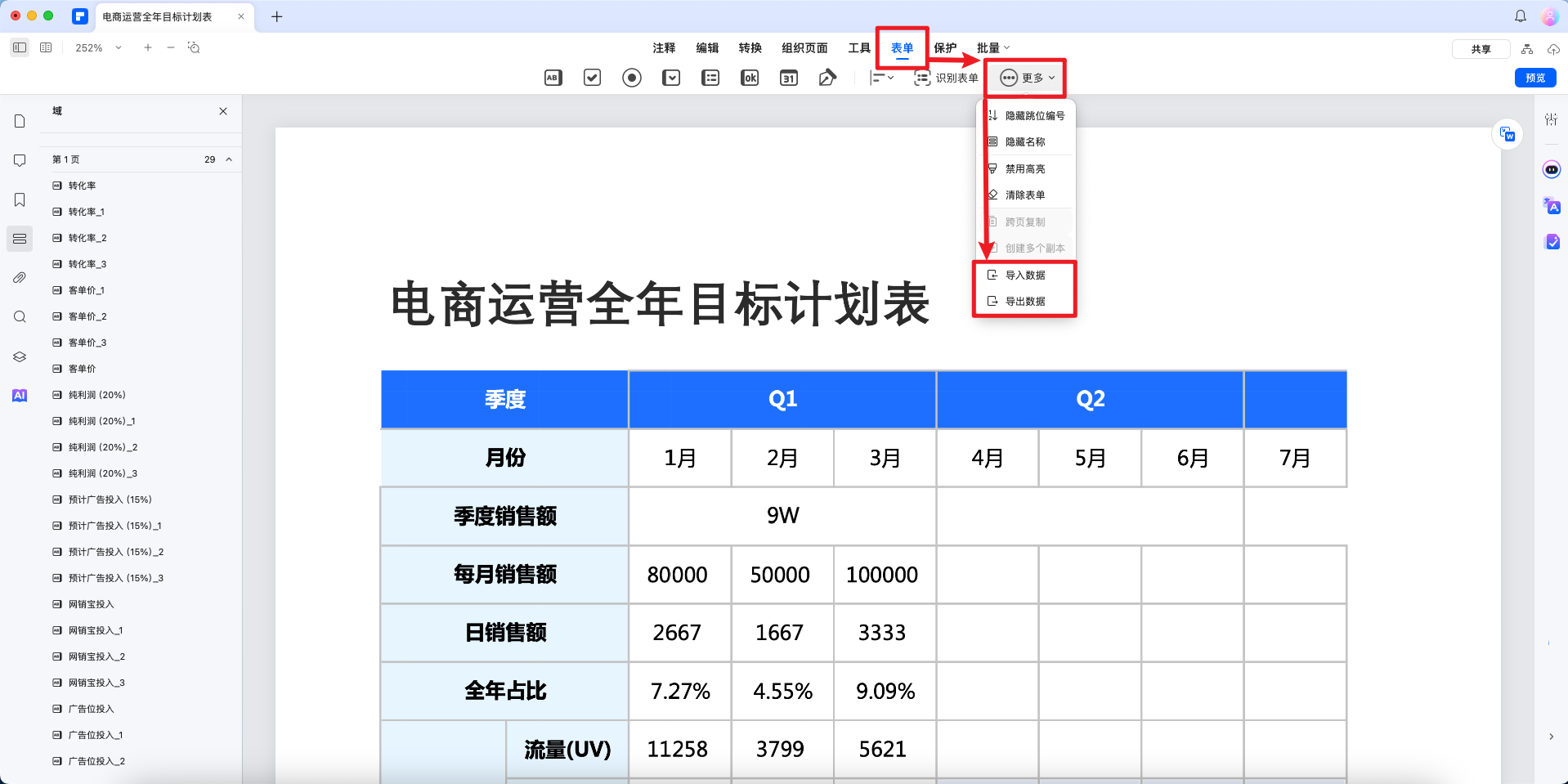The image size is (1568, 784).
Task: Insert a date field (31 icon)
Action: [788, 78]
